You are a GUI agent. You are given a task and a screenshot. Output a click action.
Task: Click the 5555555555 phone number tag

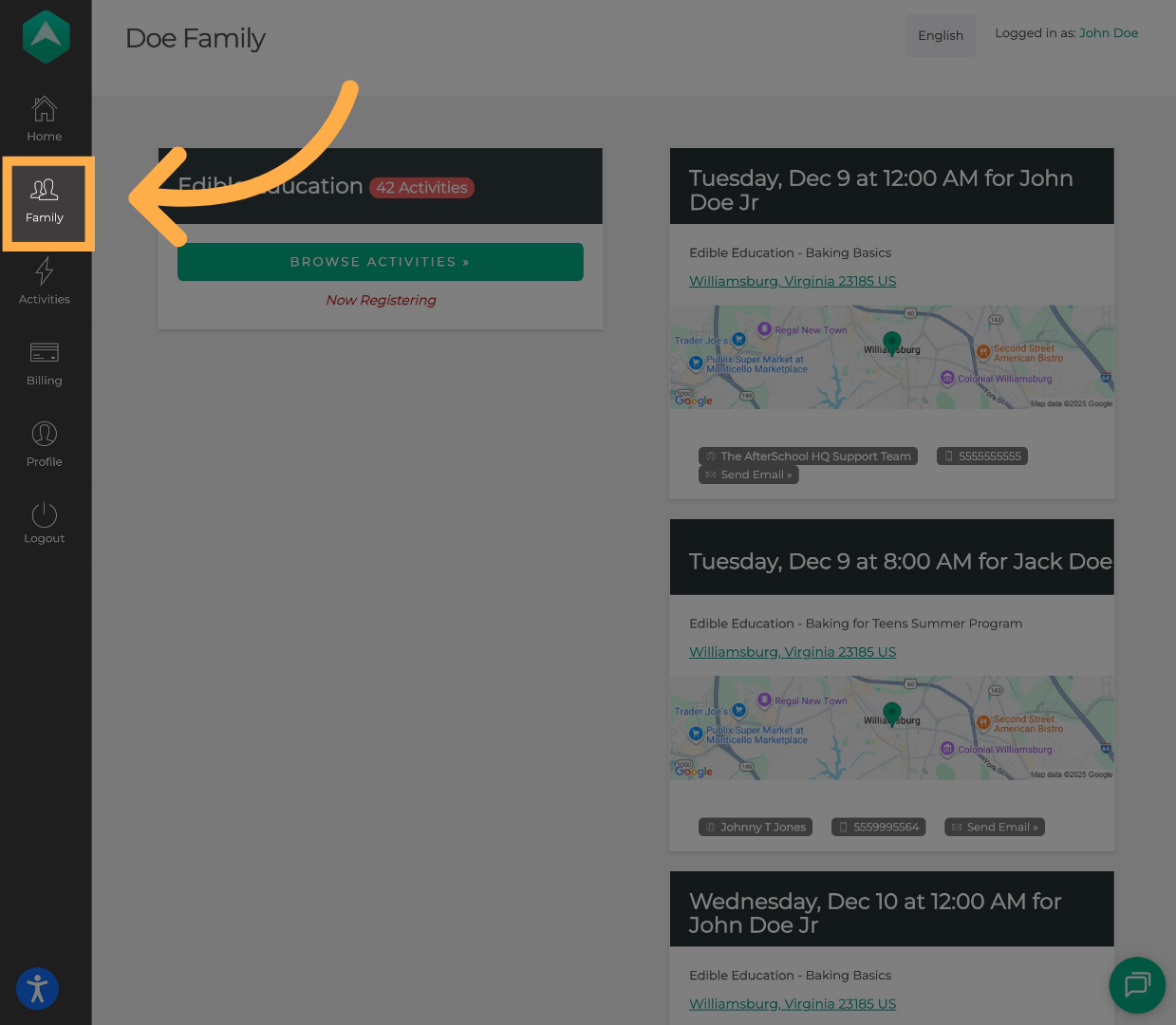[982, 457]
